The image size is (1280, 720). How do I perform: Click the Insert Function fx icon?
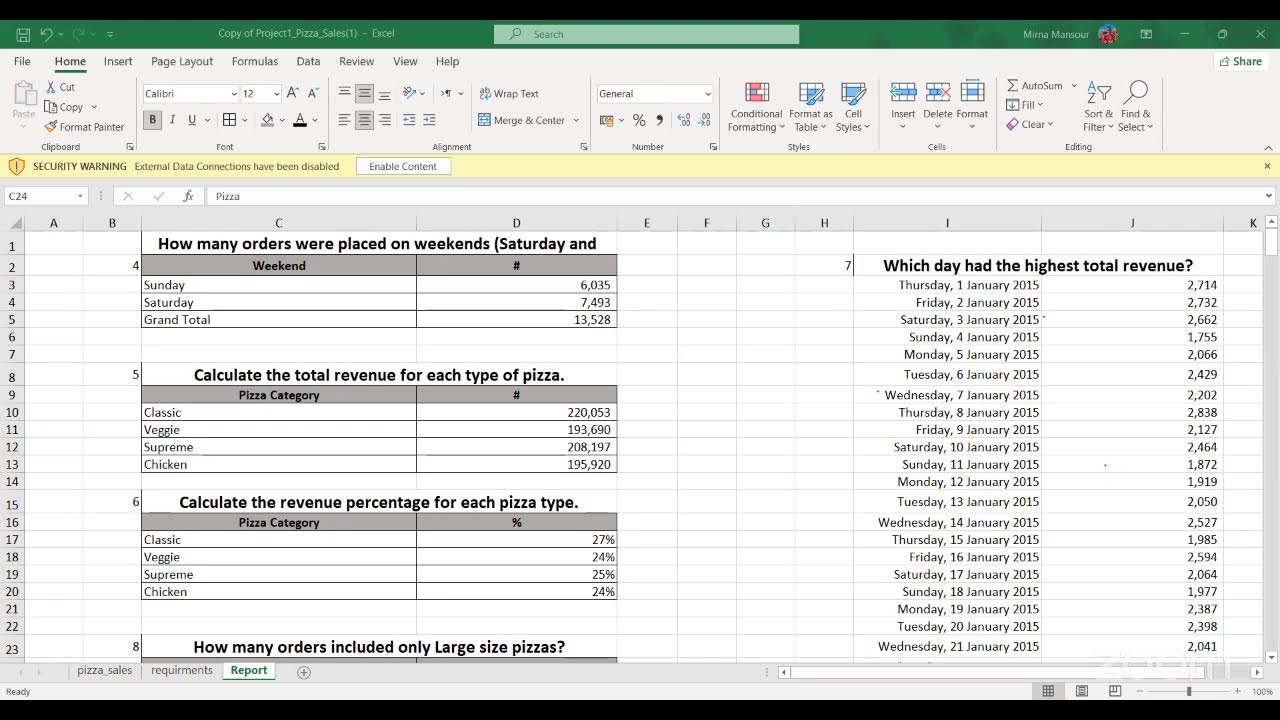[x=188, y=196]
